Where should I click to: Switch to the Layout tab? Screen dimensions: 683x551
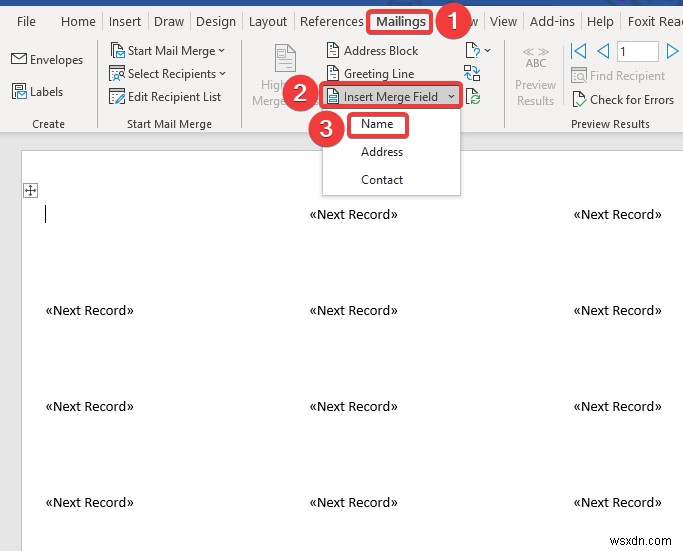click(267, 21)
